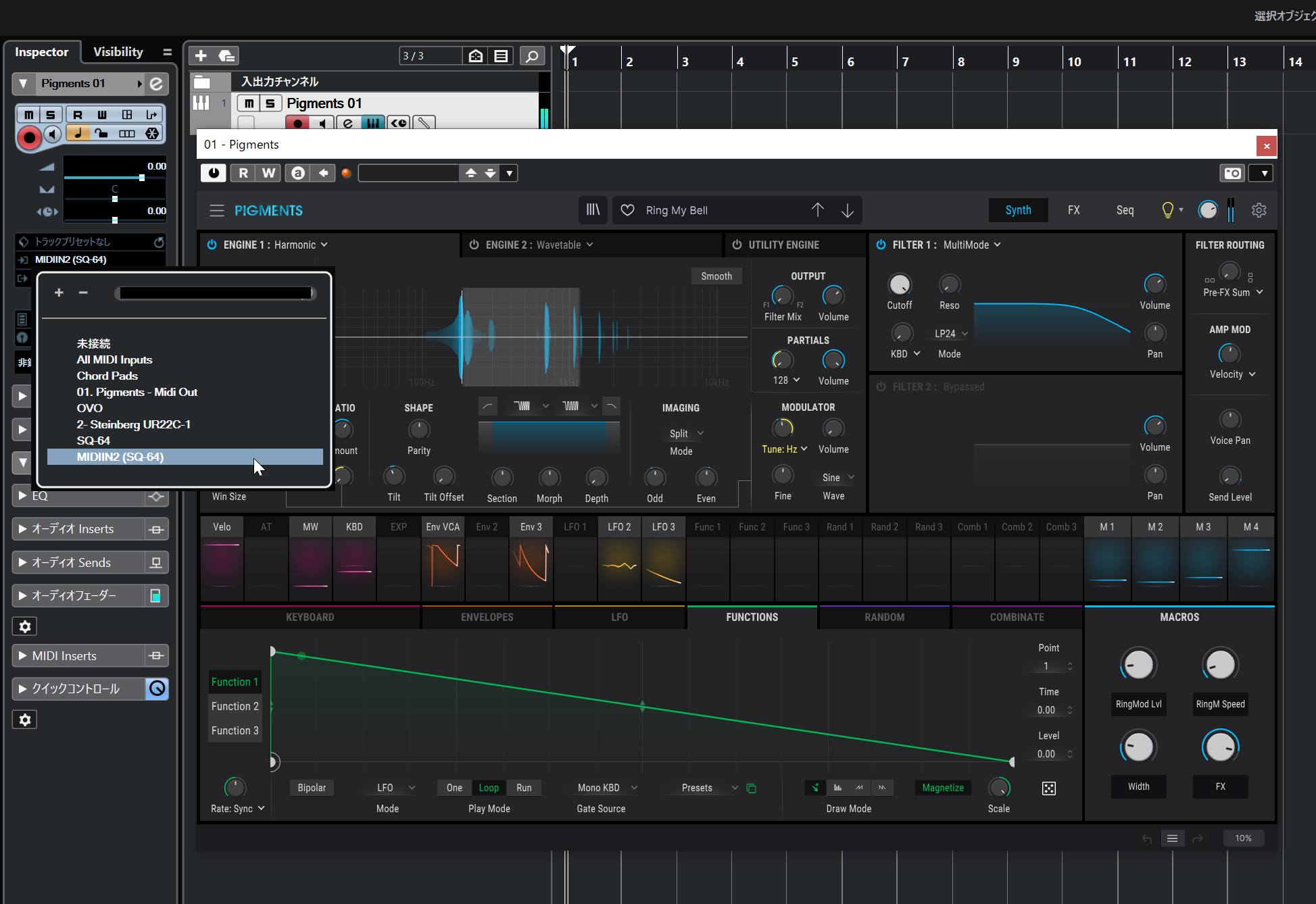Viewport: 1316px width, 904px height.
Task: Select All MIDI Inputs in list
Action: [x=114, y=359]
